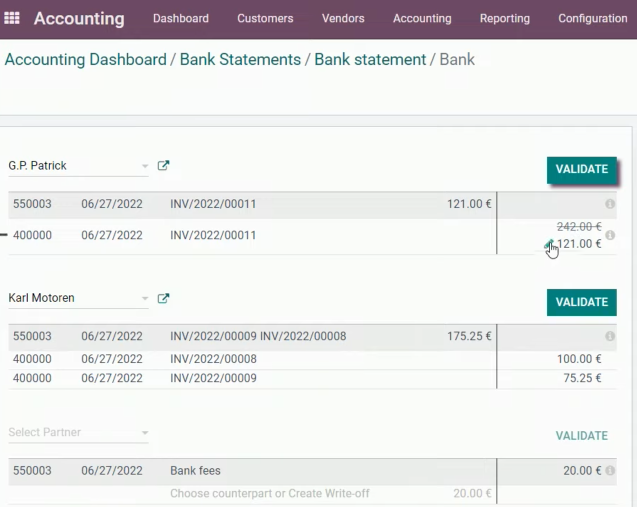Open the Reporting menu
This screenshot has height=507, width=637.
pos(505,18)
